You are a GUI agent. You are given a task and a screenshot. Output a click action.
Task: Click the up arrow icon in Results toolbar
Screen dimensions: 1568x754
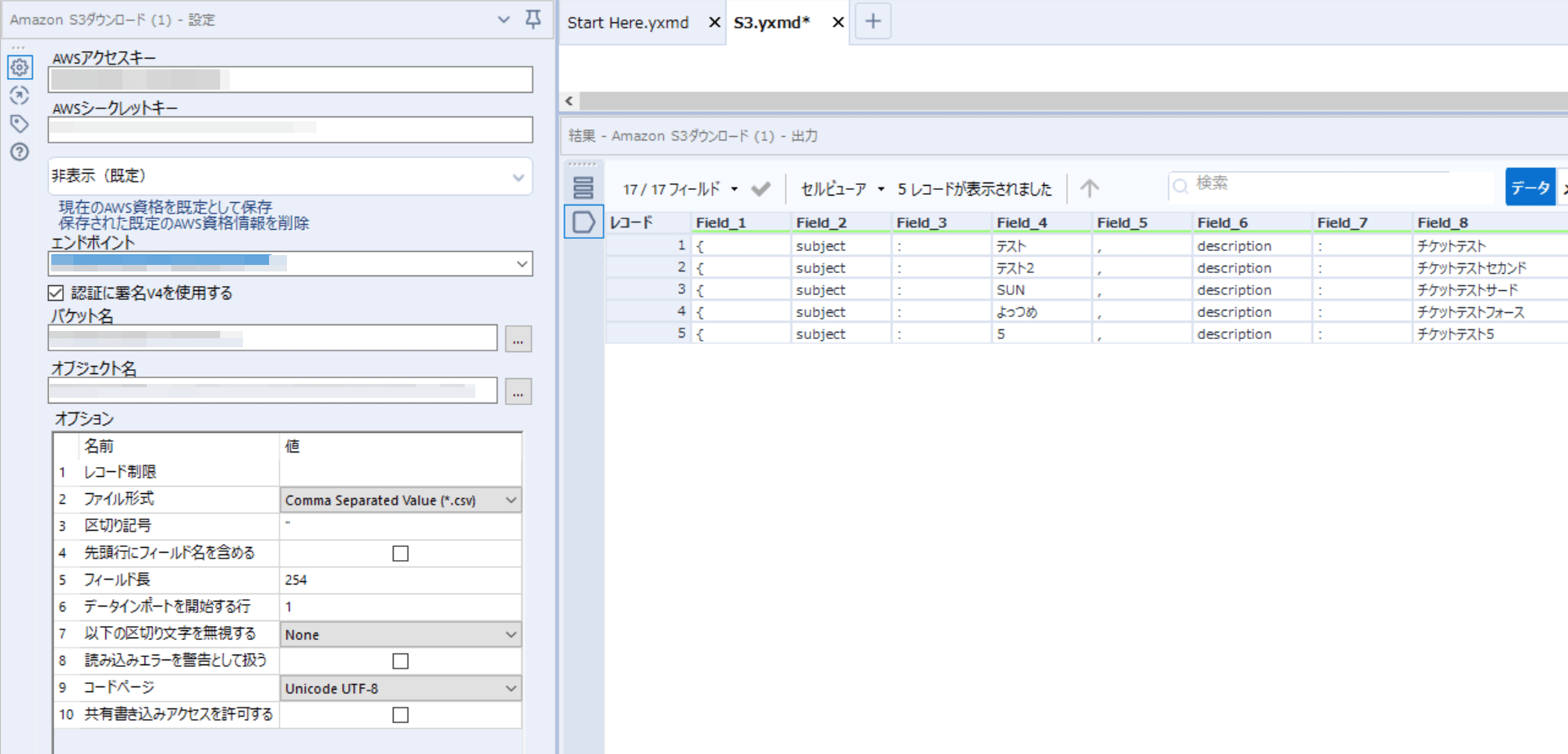pos(1089,188)
